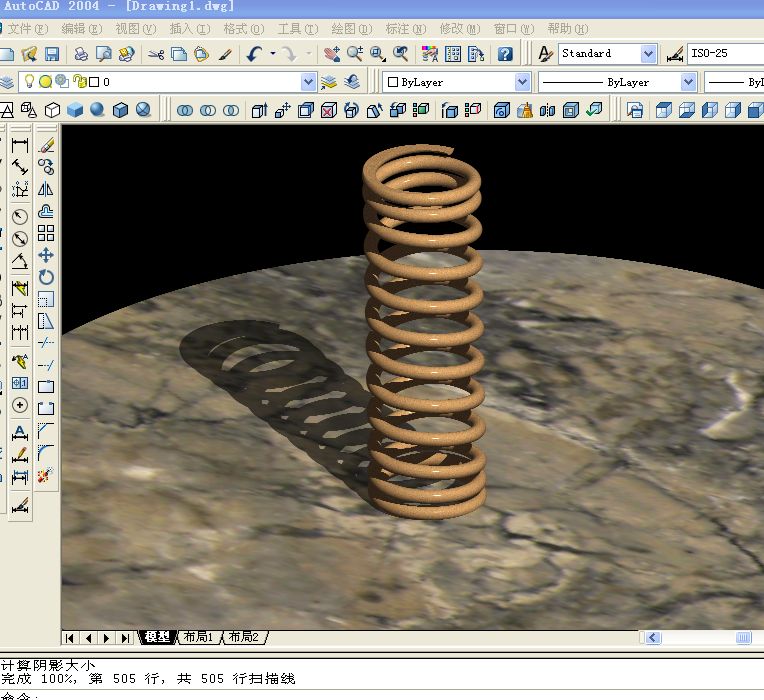Open the 格式 (Format) menu
The height and width of the screenshot is (700, 764).
pyautogui.click(x=243, y=29)
